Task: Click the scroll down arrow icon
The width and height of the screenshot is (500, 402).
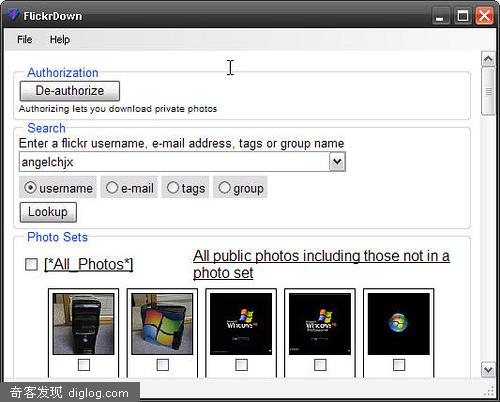Action: [x=488, y=369]
